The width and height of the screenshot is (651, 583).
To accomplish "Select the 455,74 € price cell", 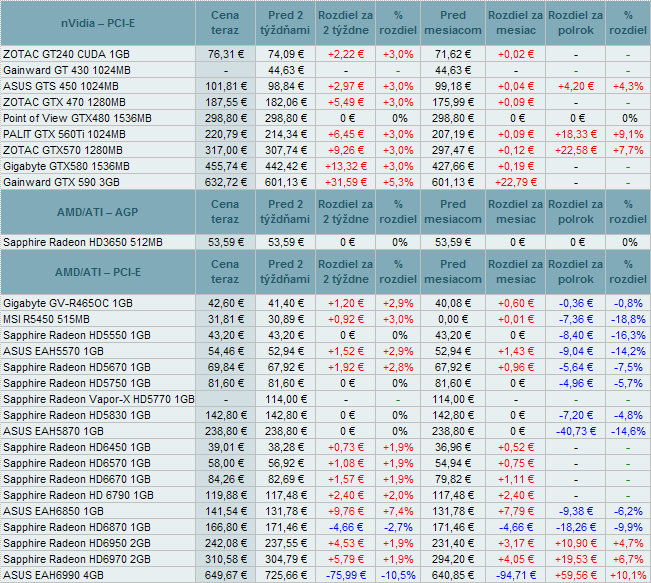I will click(x=226, y=167).
